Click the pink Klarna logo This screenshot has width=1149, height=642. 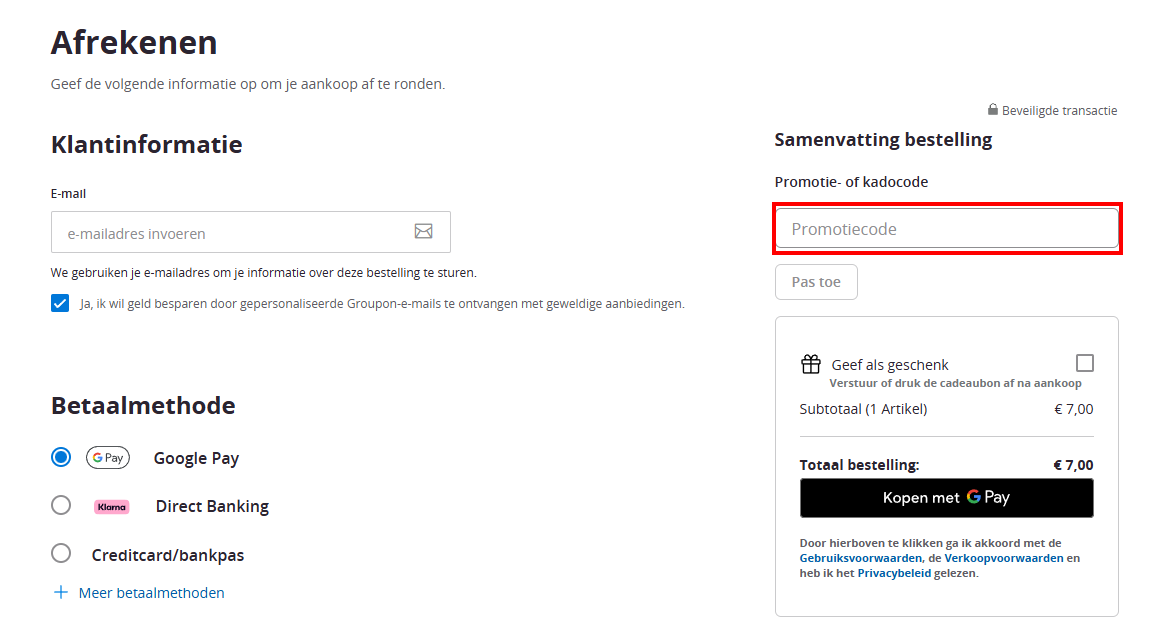click(x=111, y=506)
